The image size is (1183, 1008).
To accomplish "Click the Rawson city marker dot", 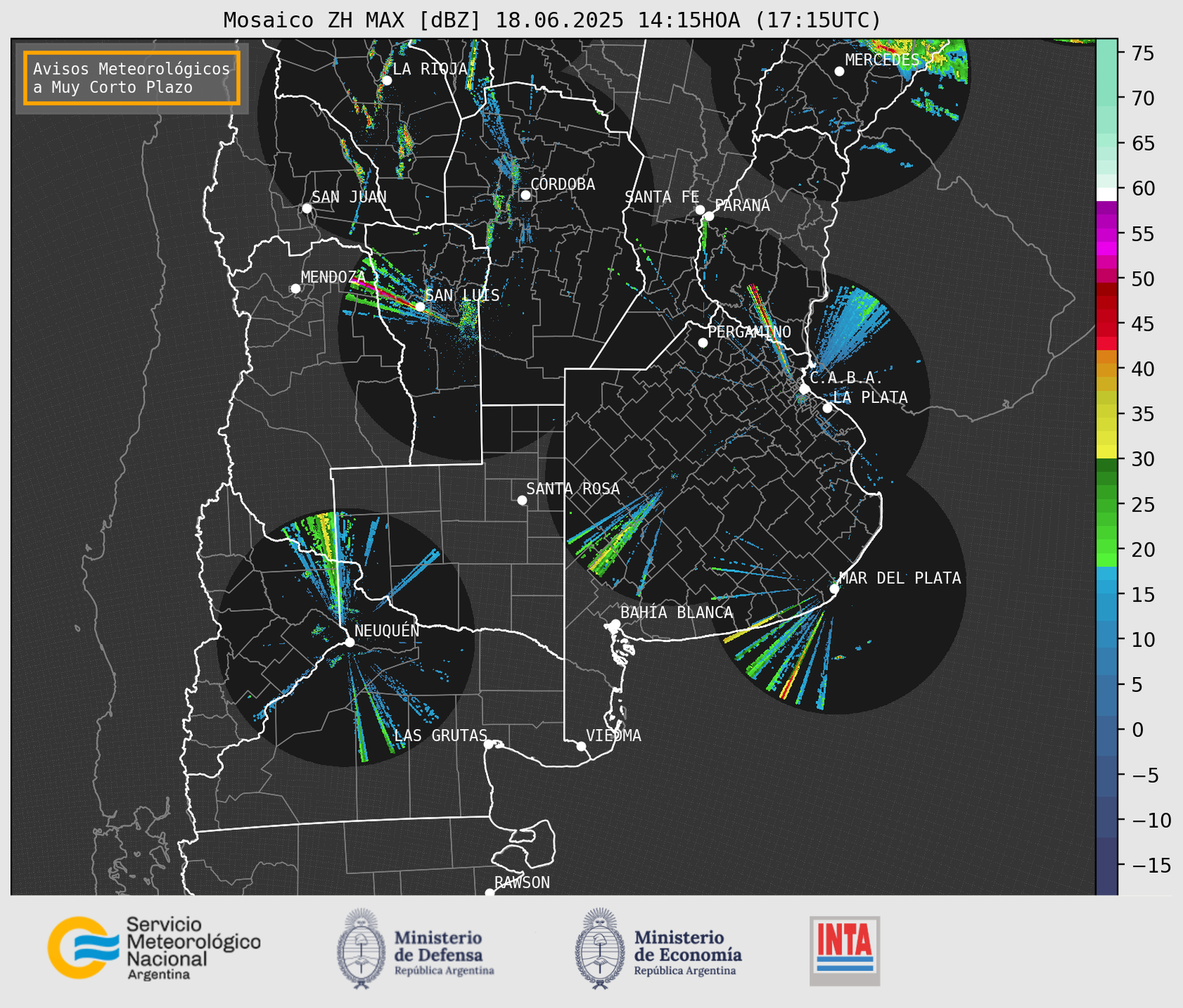I will coord(489,893).
